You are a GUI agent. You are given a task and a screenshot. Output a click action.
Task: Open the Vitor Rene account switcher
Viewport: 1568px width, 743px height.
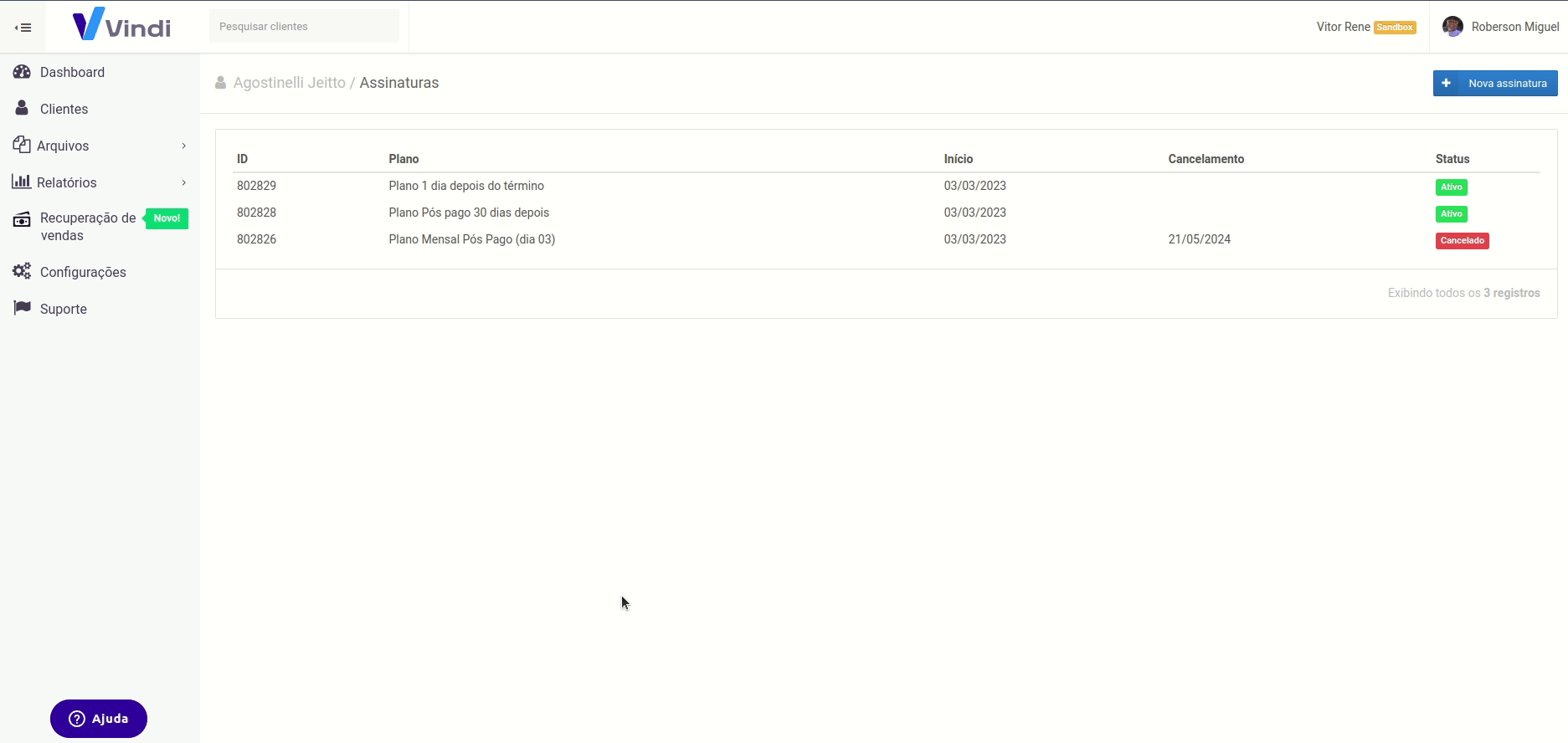coord(1343,27)
